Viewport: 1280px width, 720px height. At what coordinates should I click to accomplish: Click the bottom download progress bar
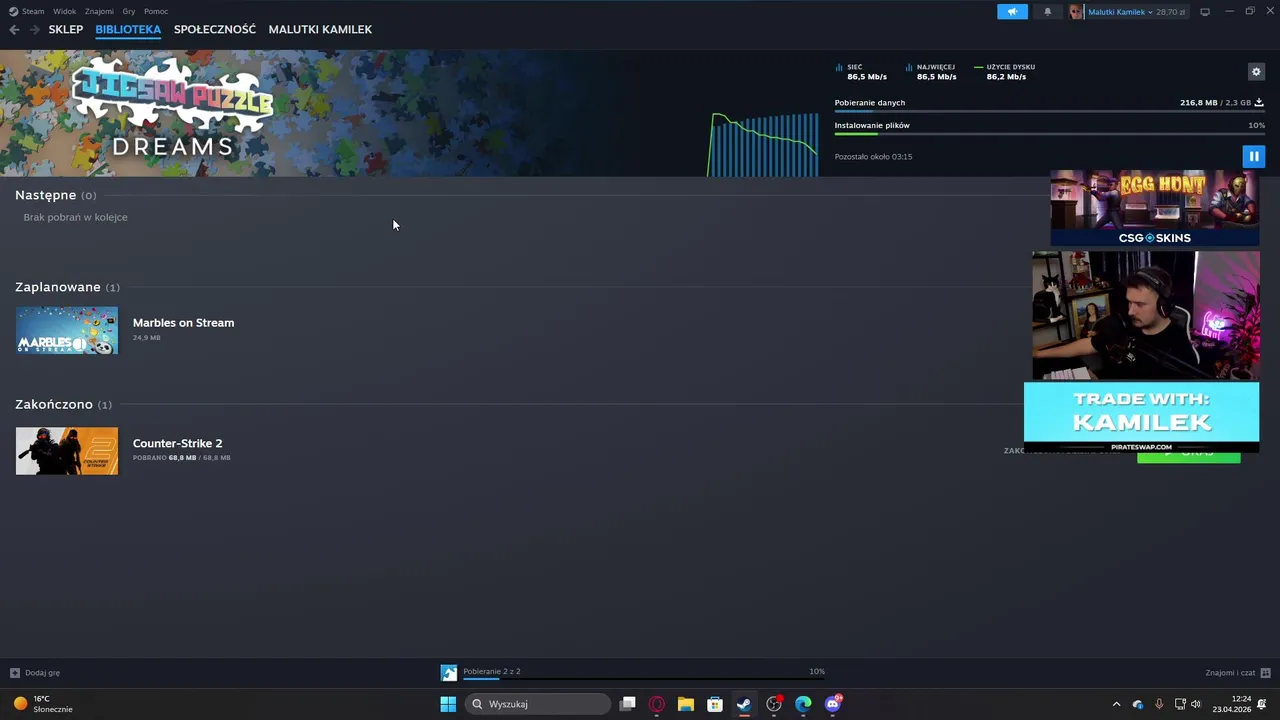point(644,679)
